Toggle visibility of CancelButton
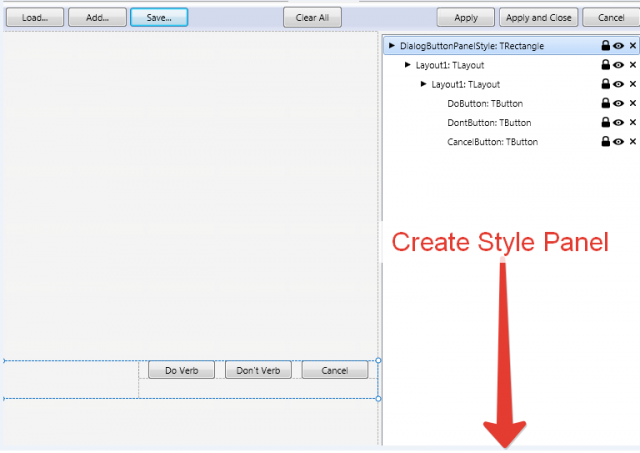640x453 pixels. (618, 142)
